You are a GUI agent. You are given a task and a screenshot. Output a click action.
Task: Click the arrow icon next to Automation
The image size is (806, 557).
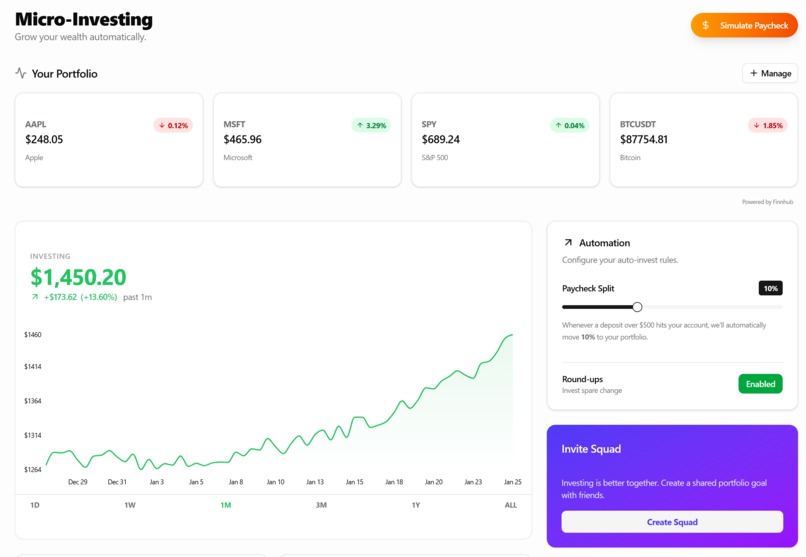(x=568, y=243)
